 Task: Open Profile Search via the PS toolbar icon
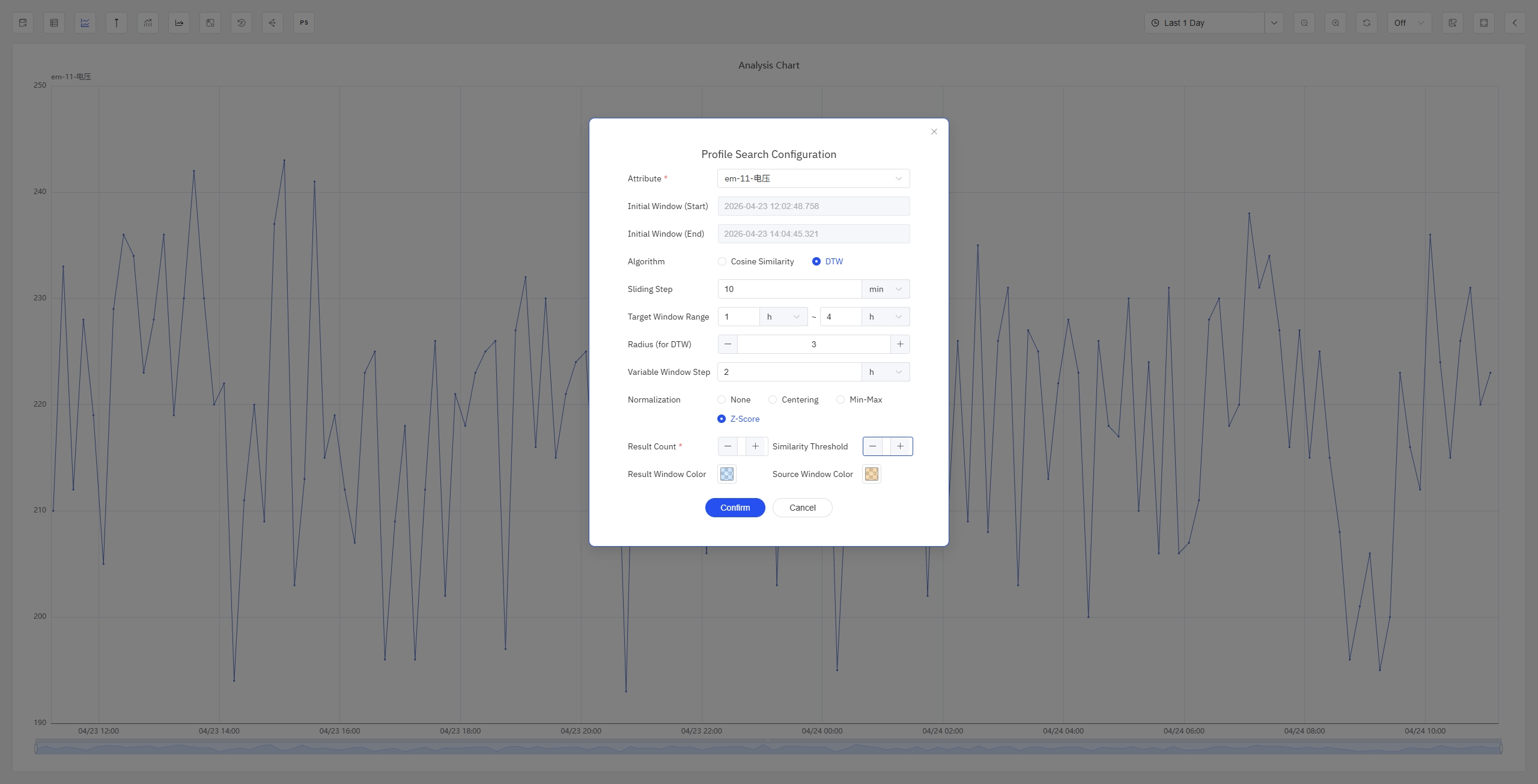(303, 23)
